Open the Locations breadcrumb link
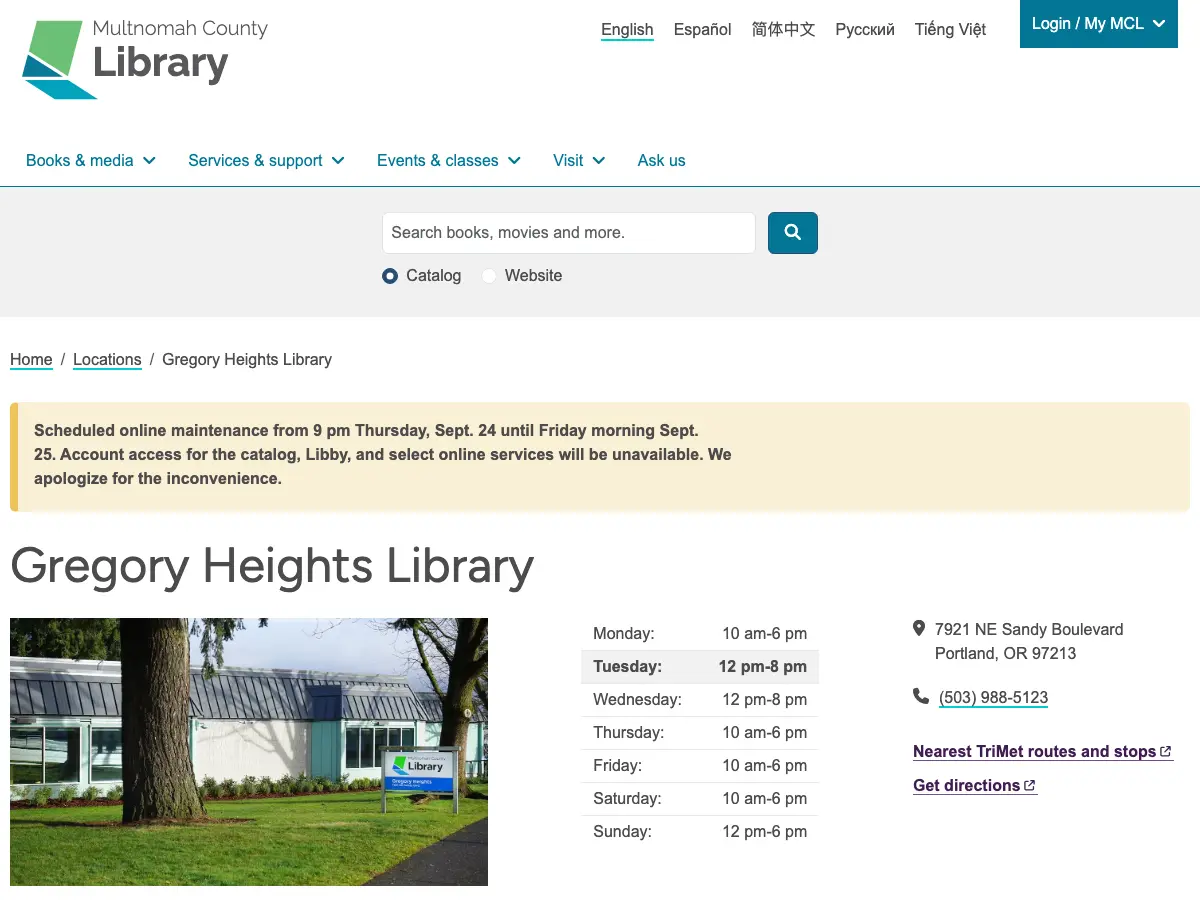 tap(107, 360)
